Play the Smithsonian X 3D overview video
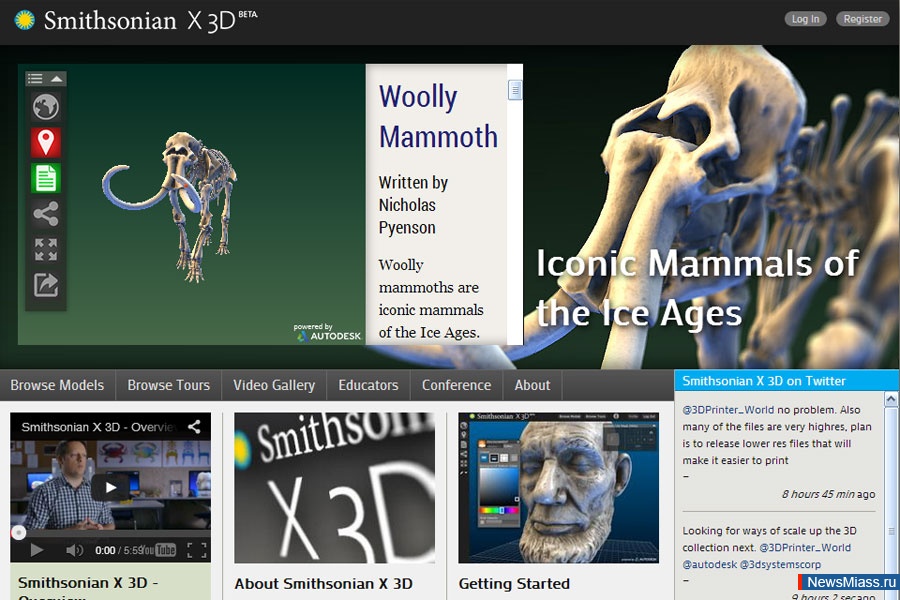This screenshot has height=600, width=900. click(111, 488)
